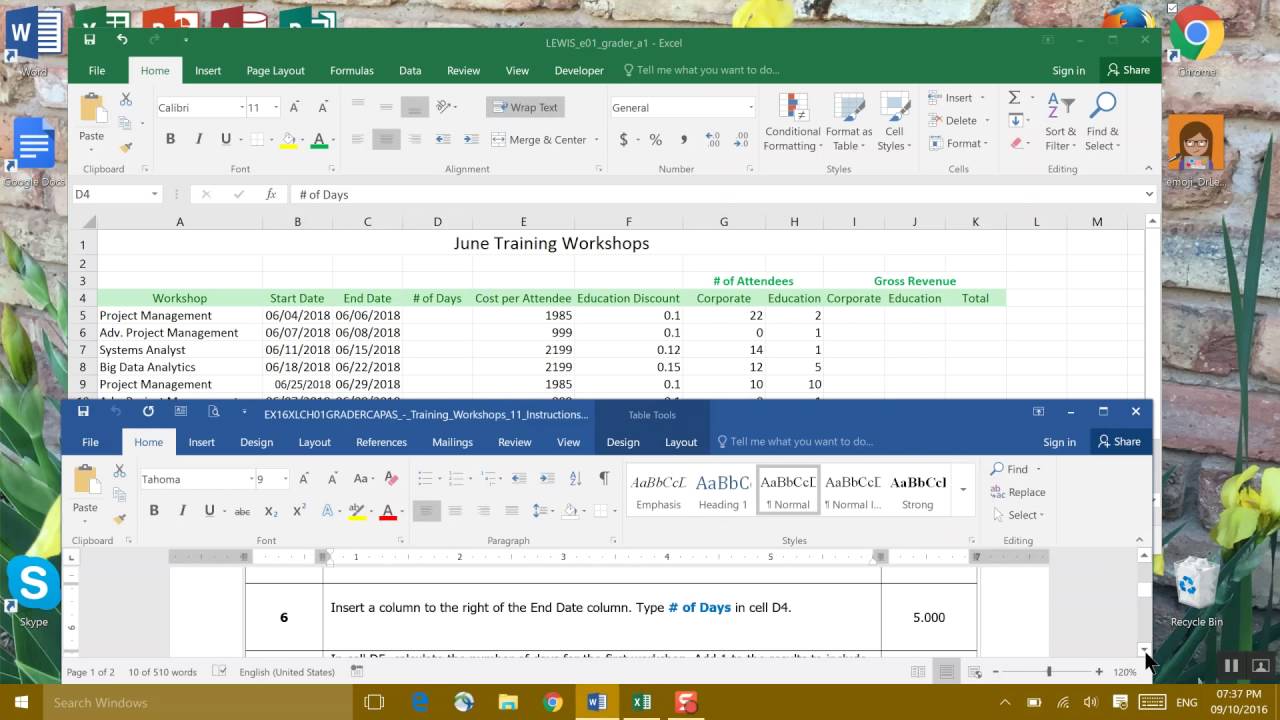Click Decrease Indent in Word paragraph group

click(x=517, y=478)
